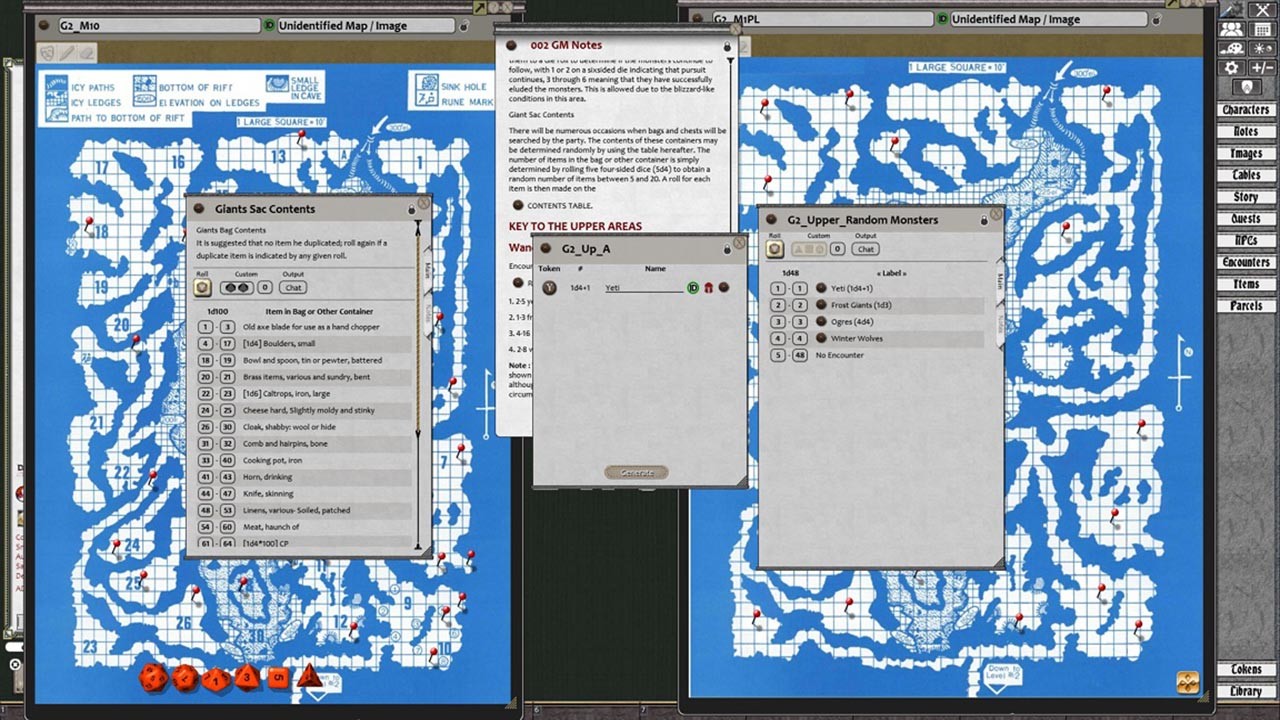
Task: Toggle the green ID visibility for Yeti
Action: tap(692, 287)
